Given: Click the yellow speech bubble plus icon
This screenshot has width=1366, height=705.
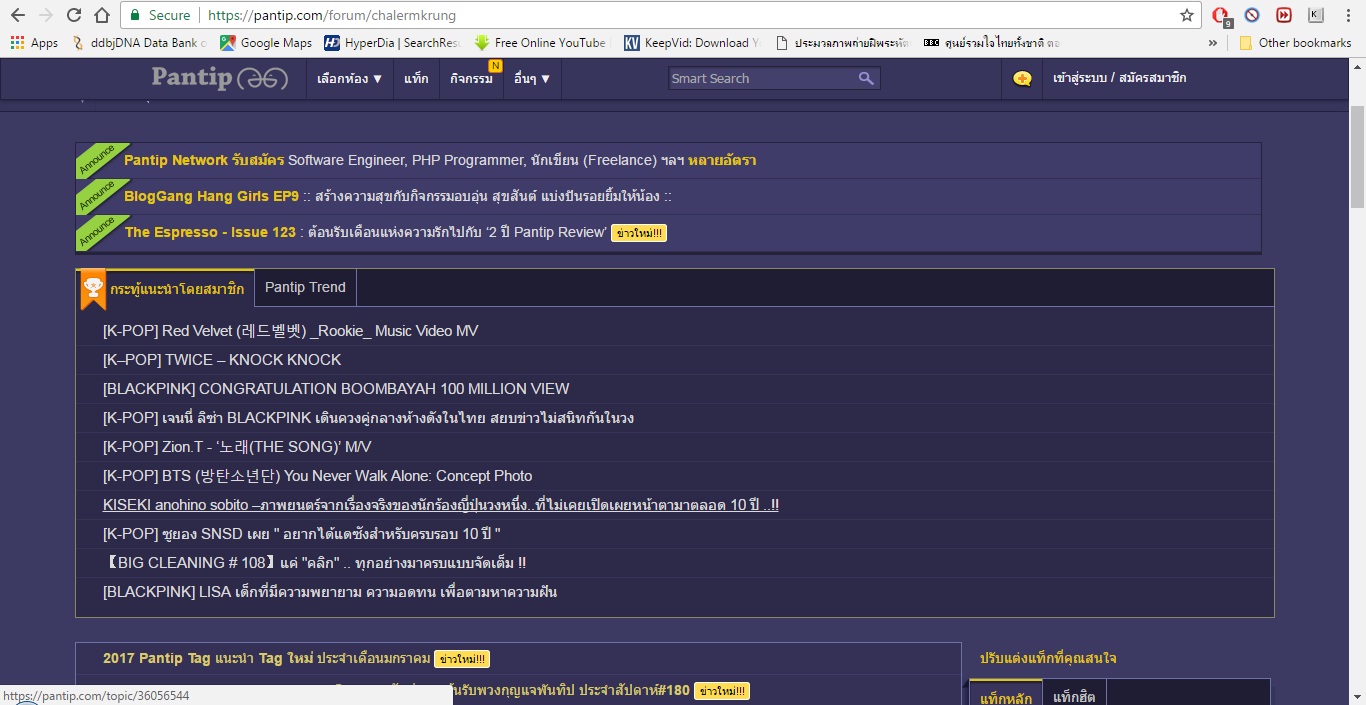Looking at the screenshot, I should tap(1022, 78).
